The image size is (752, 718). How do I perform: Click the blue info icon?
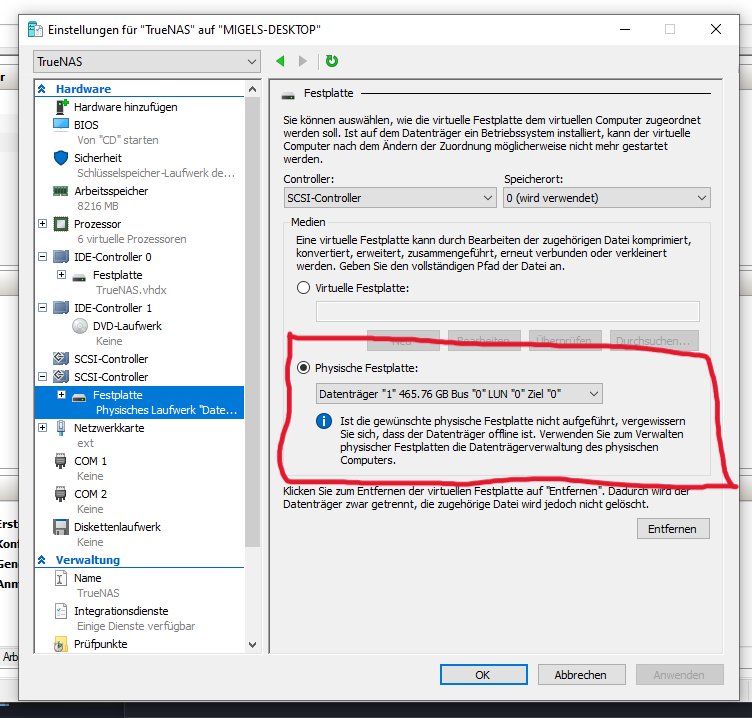(324, 421)
